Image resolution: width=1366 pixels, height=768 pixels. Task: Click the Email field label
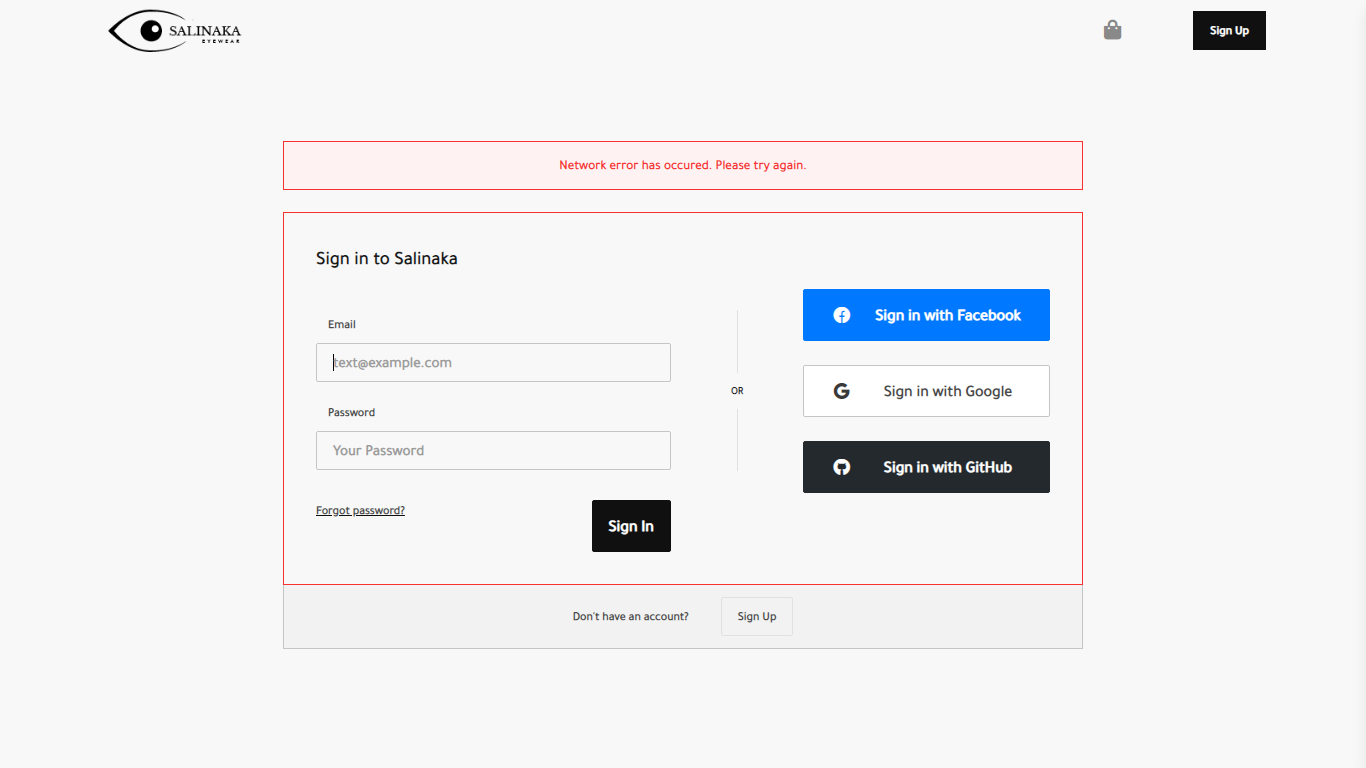point(342,324)
